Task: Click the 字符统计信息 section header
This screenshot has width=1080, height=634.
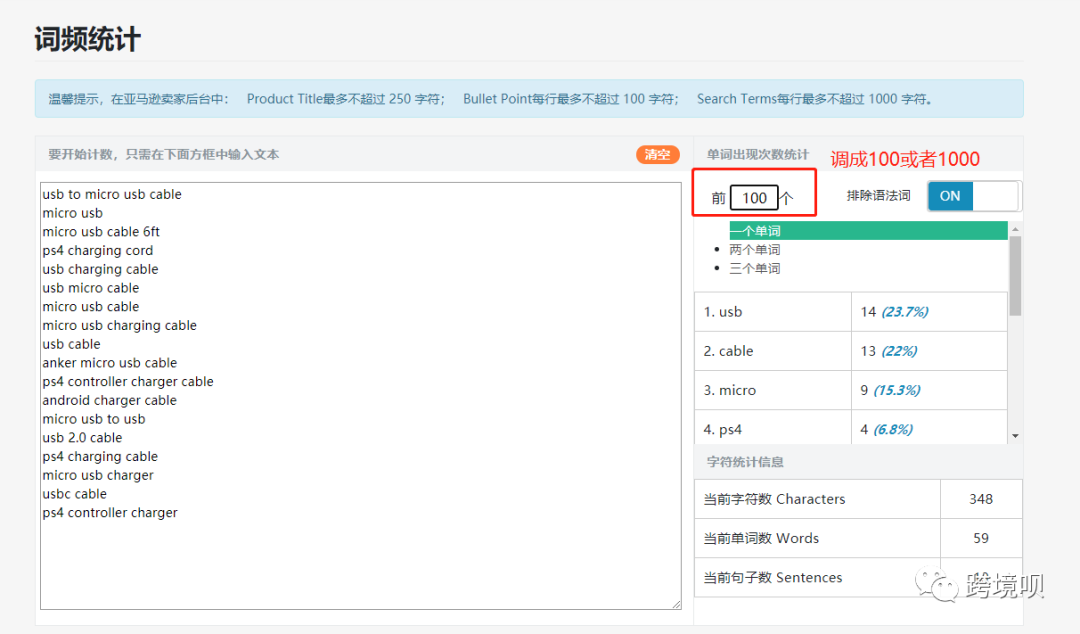Action: click(x=745, y=462)
